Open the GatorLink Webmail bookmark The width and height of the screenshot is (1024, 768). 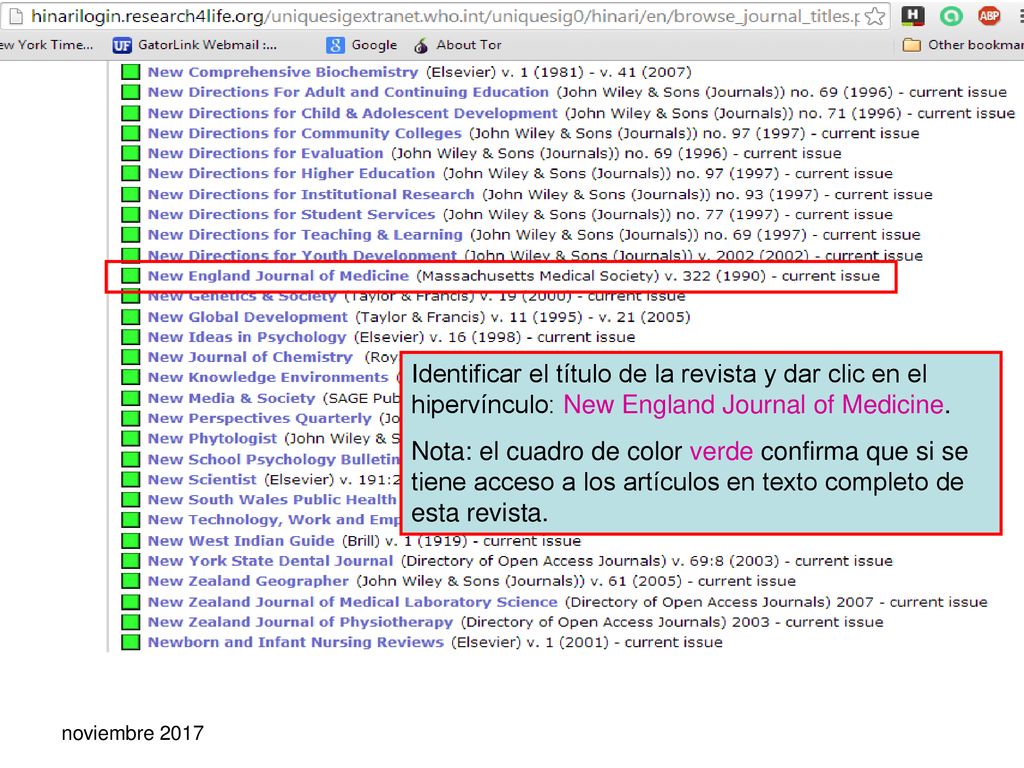pos(195,45)
